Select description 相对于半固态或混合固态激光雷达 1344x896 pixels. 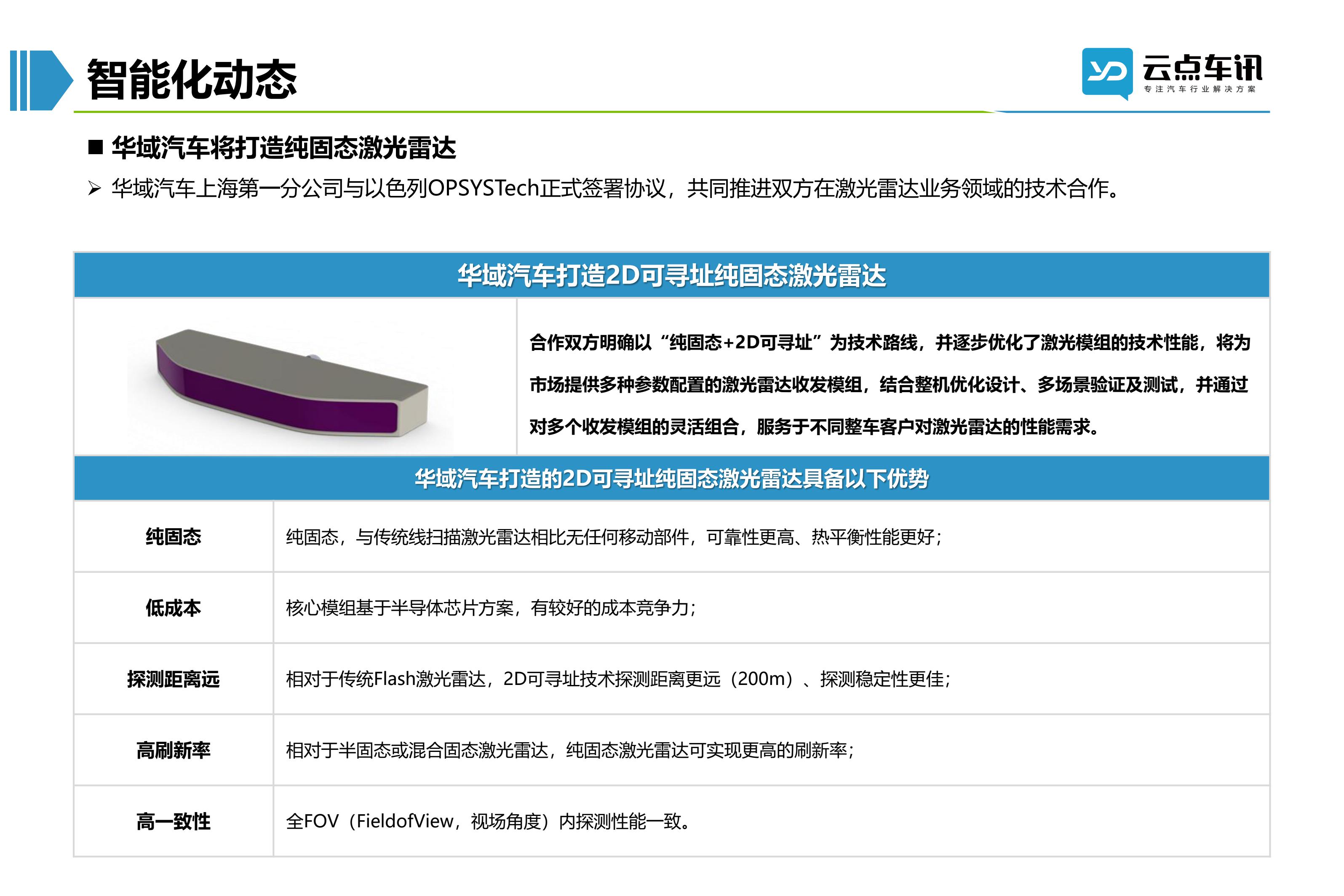pyautogui.click(x=570, y=750)
